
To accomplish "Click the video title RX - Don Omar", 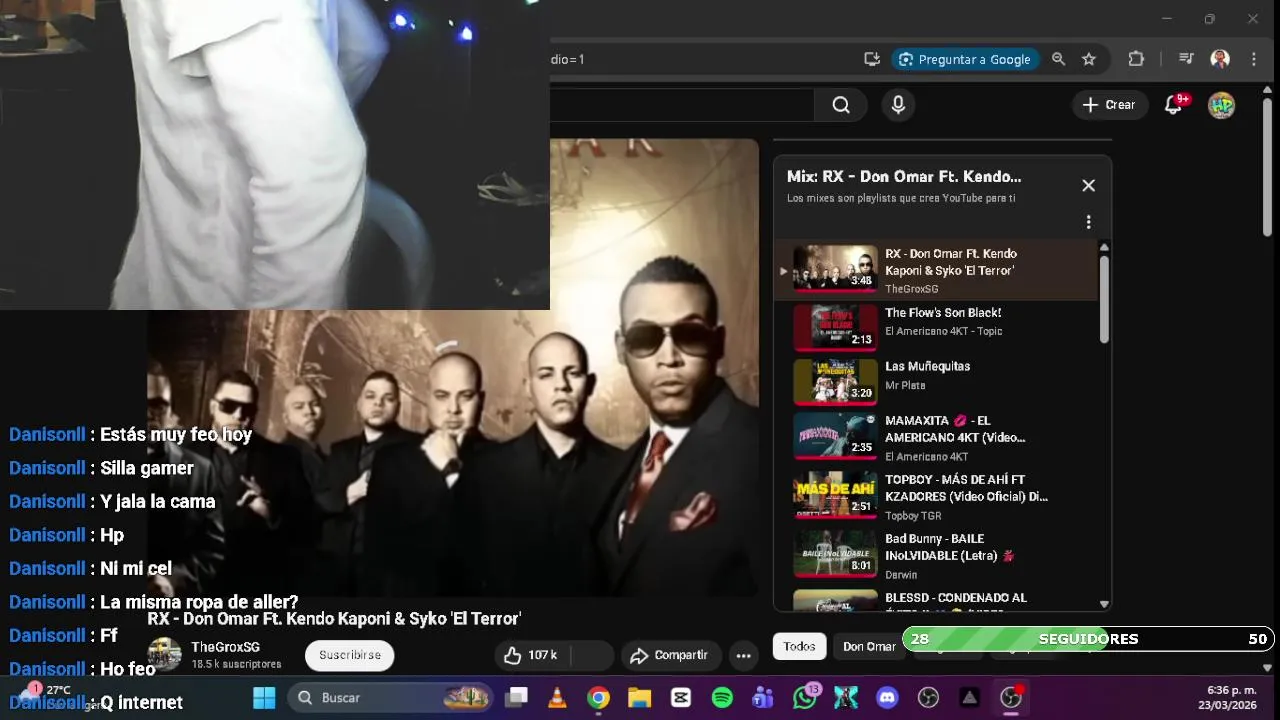I will pos(334,619).
